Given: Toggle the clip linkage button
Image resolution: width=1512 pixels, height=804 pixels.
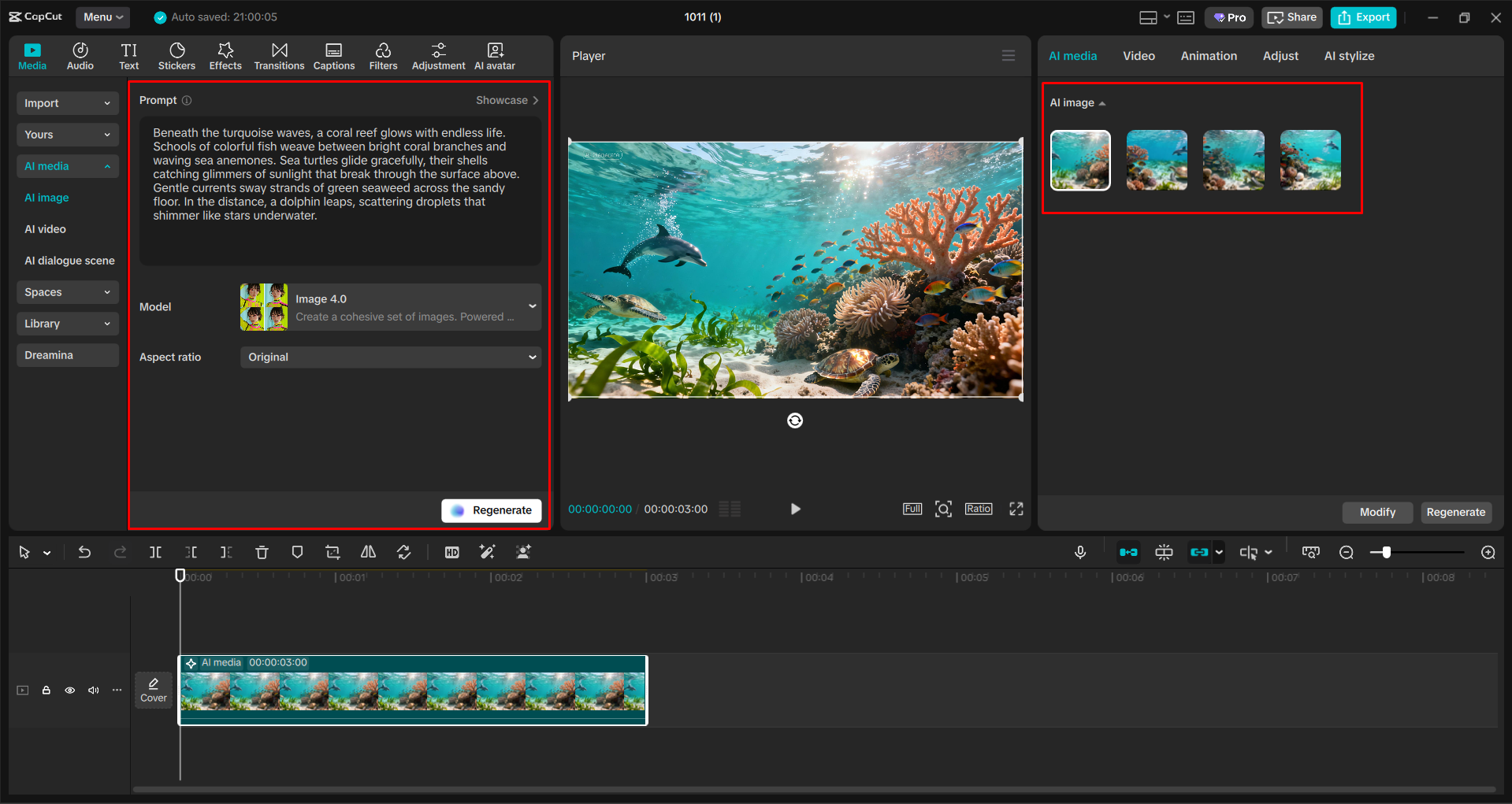Looking at the screenshot, I should point(1199,552).
